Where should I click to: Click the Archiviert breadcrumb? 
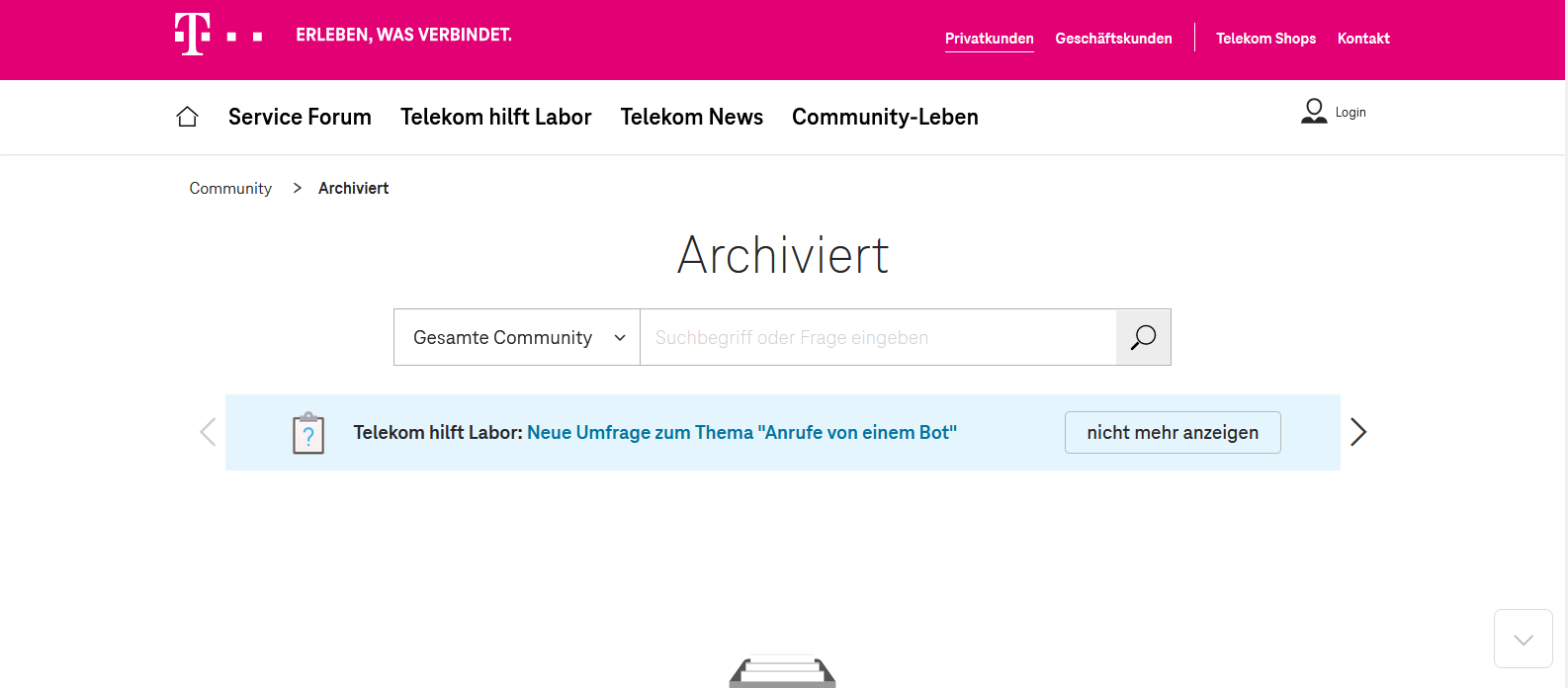coord(353,188)
